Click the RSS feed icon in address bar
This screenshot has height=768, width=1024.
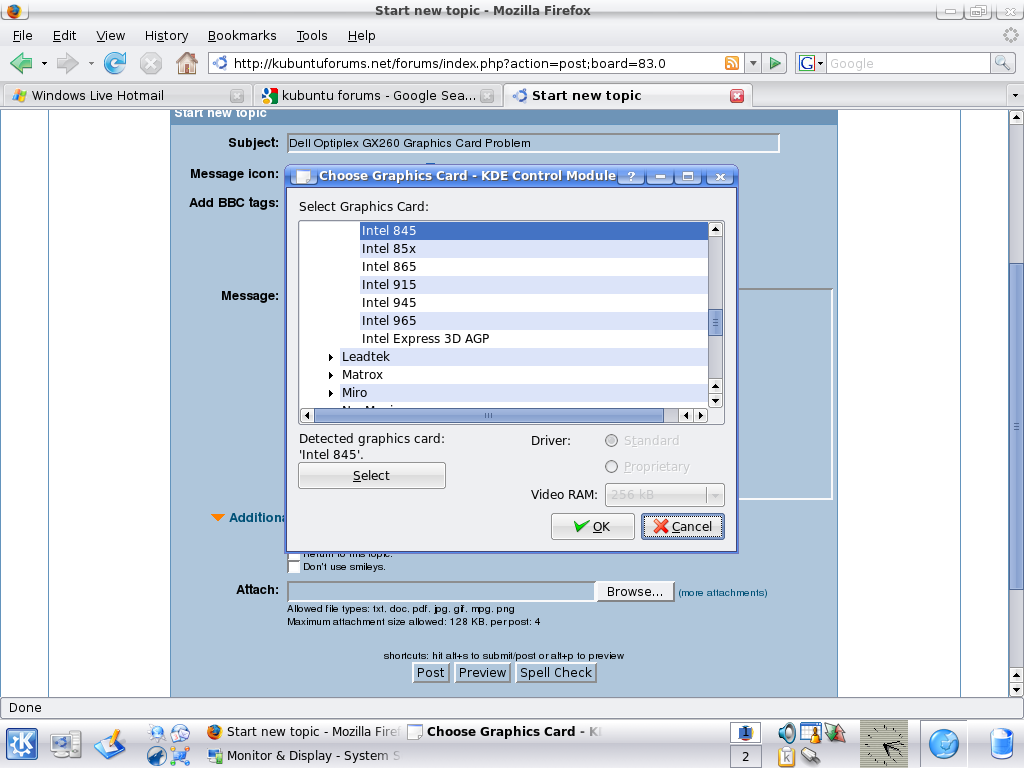tap(732, 63)
